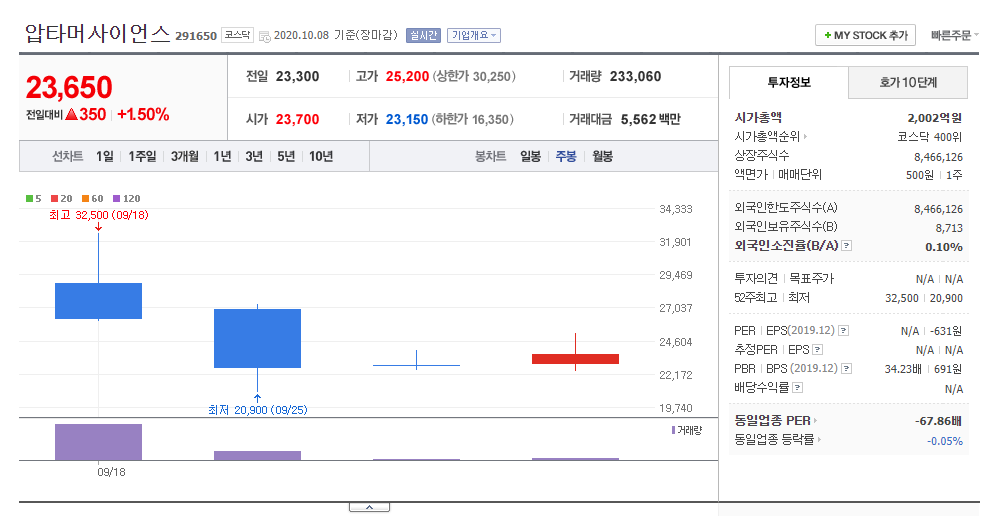This screenshot has width=1001, height=516.
Task: Click the 동일업종 등락률 value -0.05%
Action: (x=945, y=441)
